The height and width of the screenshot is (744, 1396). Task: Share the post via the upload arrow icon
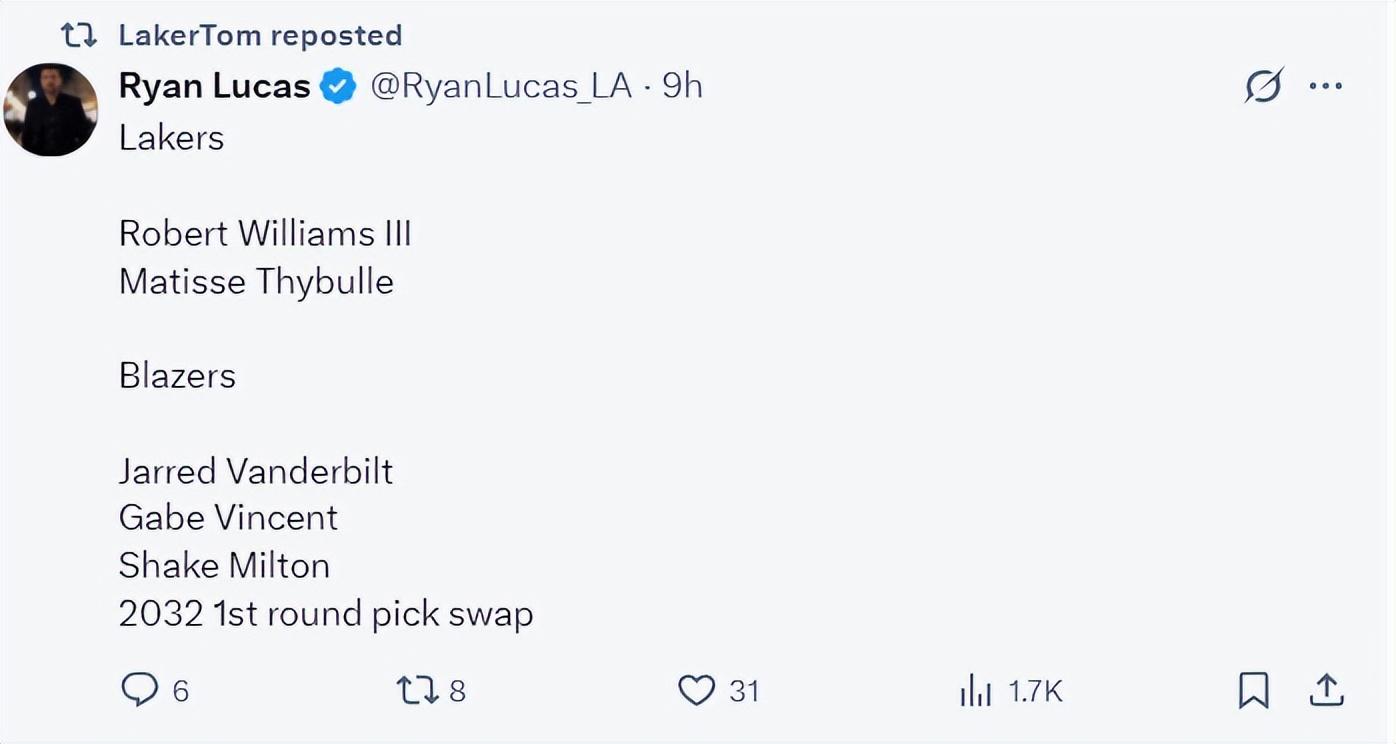[x=1325, y=690]
